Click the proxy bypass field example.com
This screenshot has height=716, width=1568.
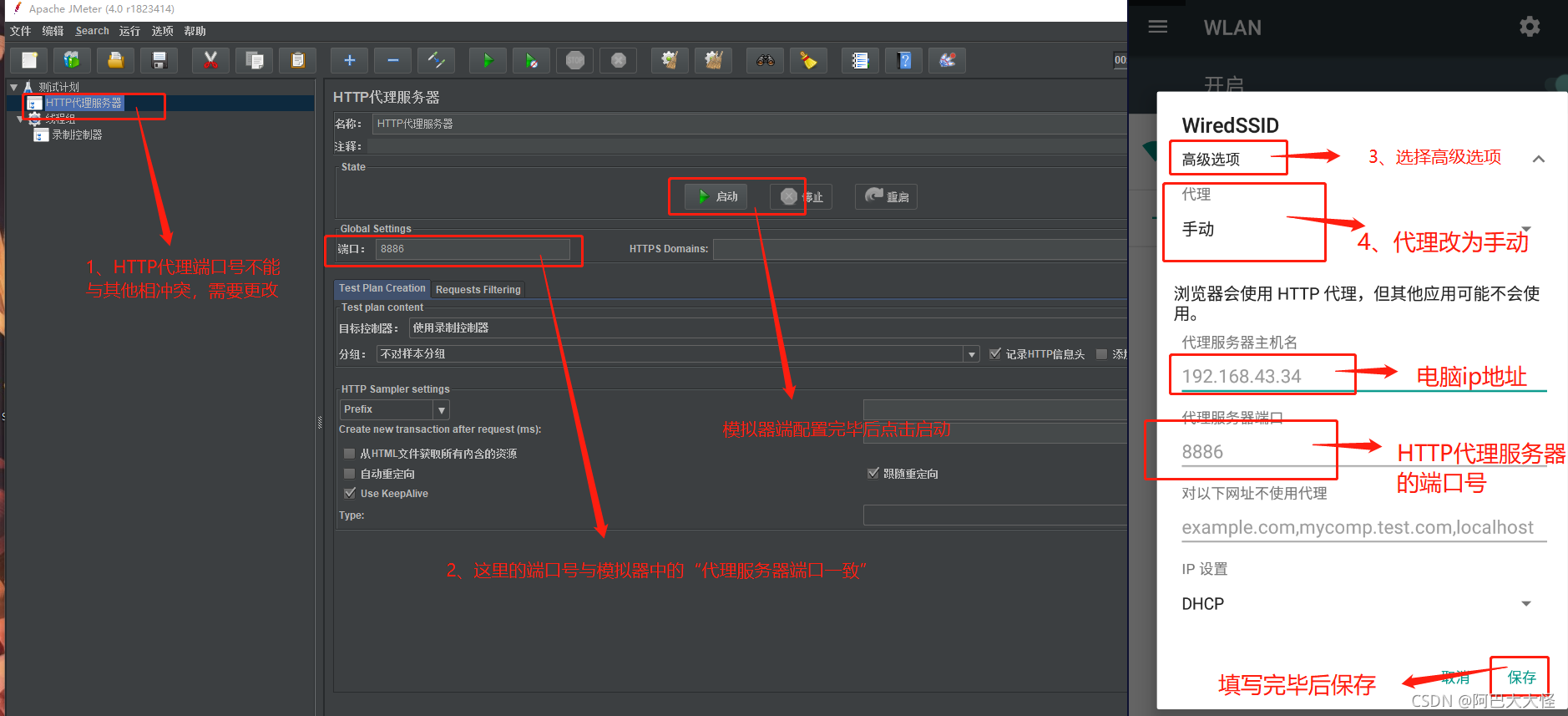pos(1363,527)
